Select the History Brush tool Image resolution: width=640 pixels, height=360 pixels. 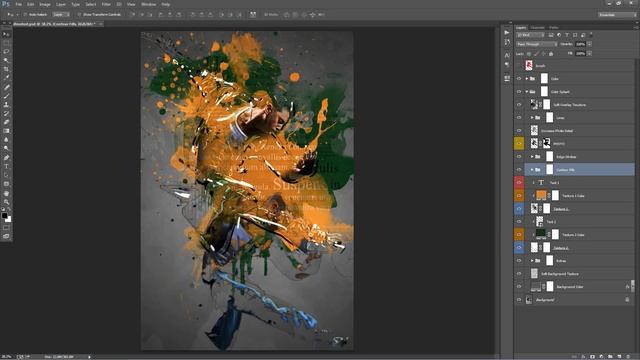(x=6, y=114)
